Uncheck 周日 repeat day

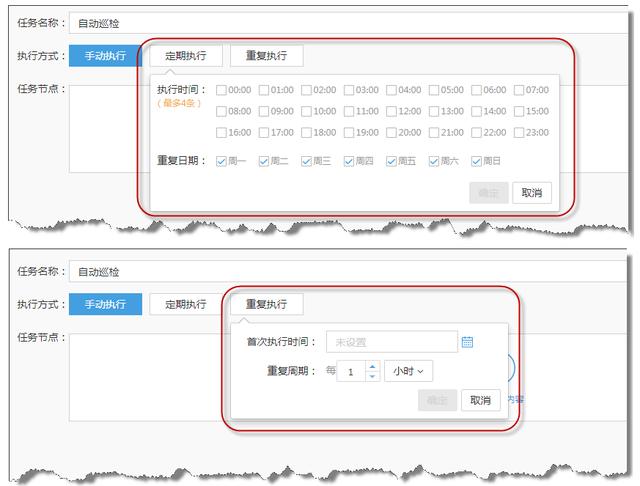pos(476,162)
